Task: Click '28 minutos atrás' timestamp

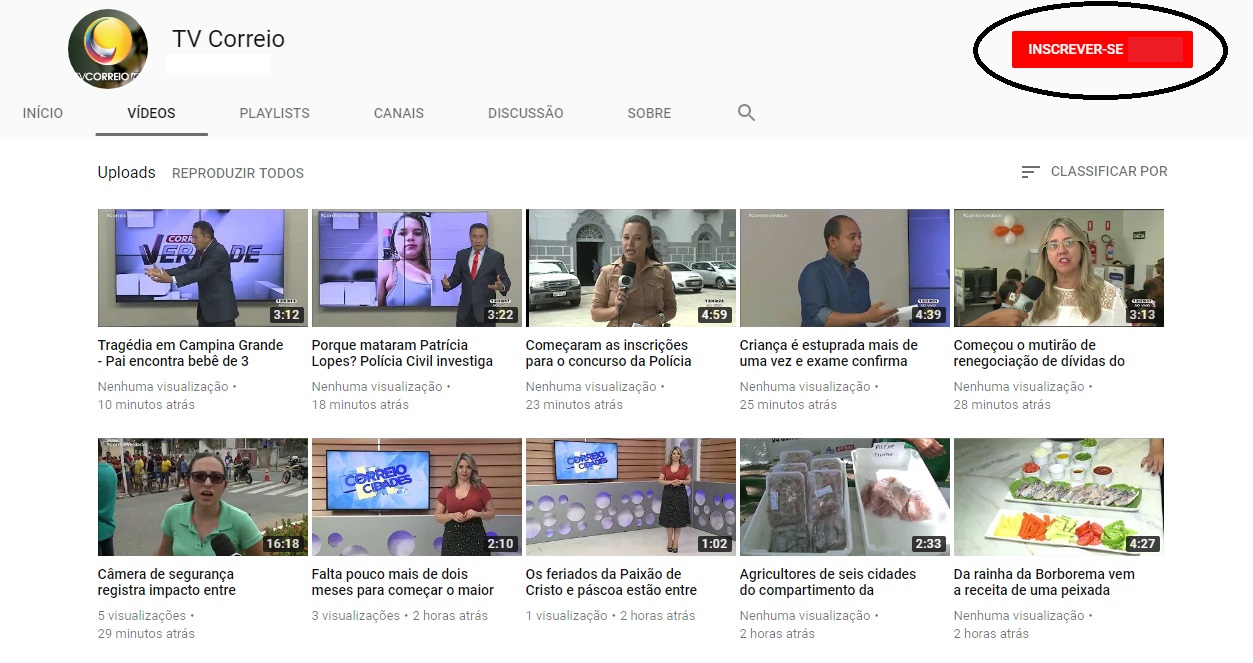Action: (x=1003, y=405)
